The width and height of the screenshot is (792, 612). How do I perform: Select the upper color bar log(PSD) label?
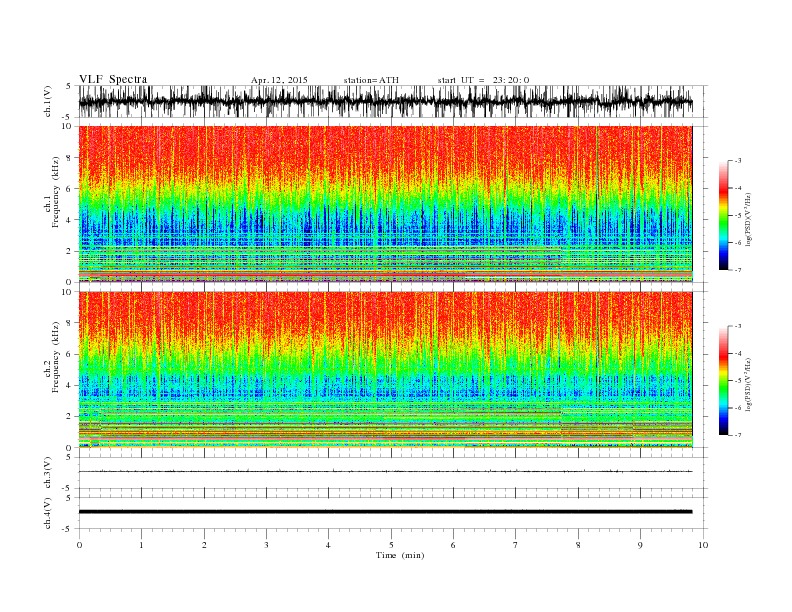click(x=749, y=219)
